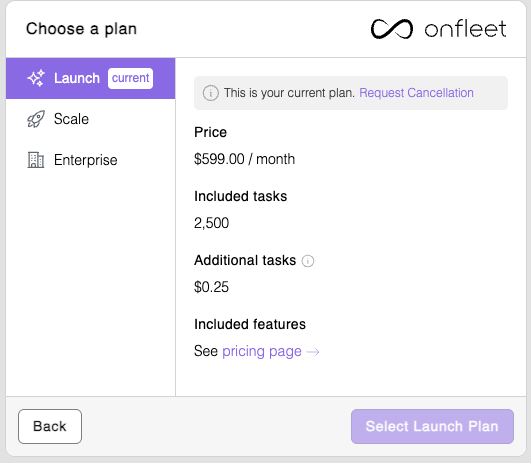Viewport: 531px width, 463px height.
Task: Click the sparkles icon beside Launch
Action: click(x=36, y=78)
